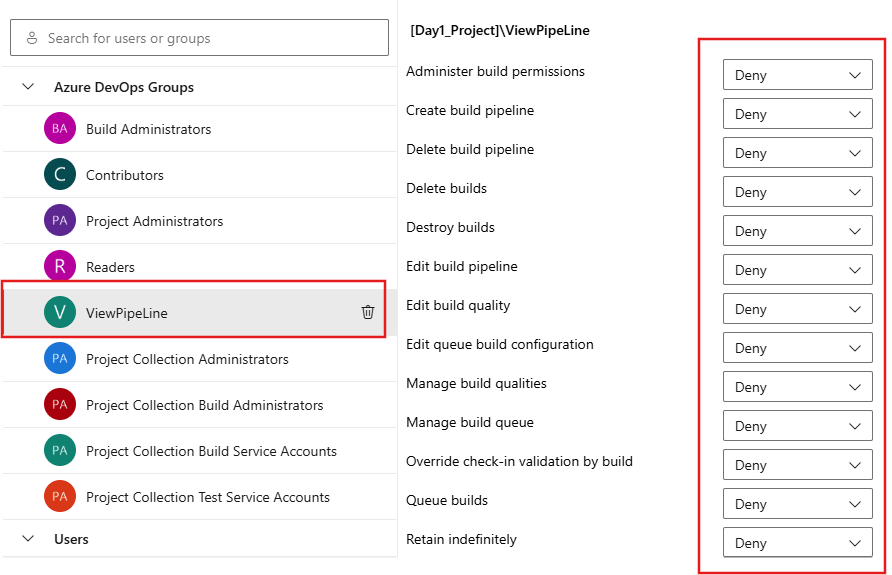Image resolution: width=892 pixels, height=575 pixels.
Task: Click the Destroy builds label
Action: click(x=450, y=227)
